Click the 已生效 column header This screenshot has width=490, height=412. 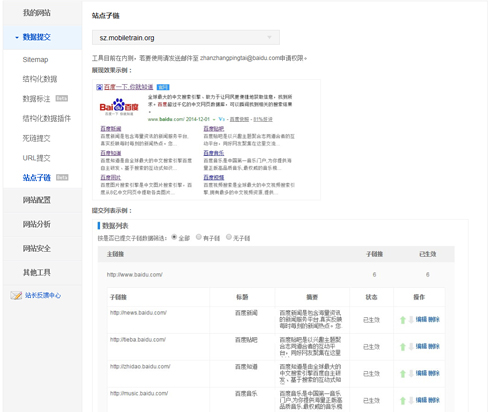[x=428, y=254]
